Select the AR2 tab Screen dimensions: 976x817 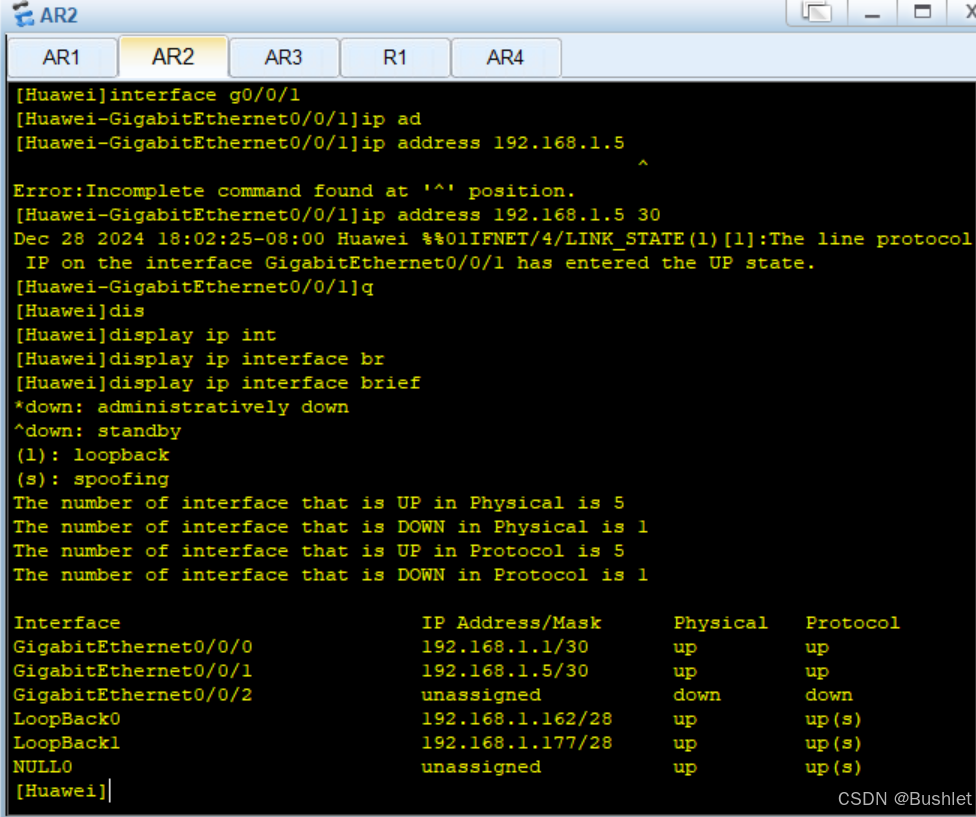173,57
